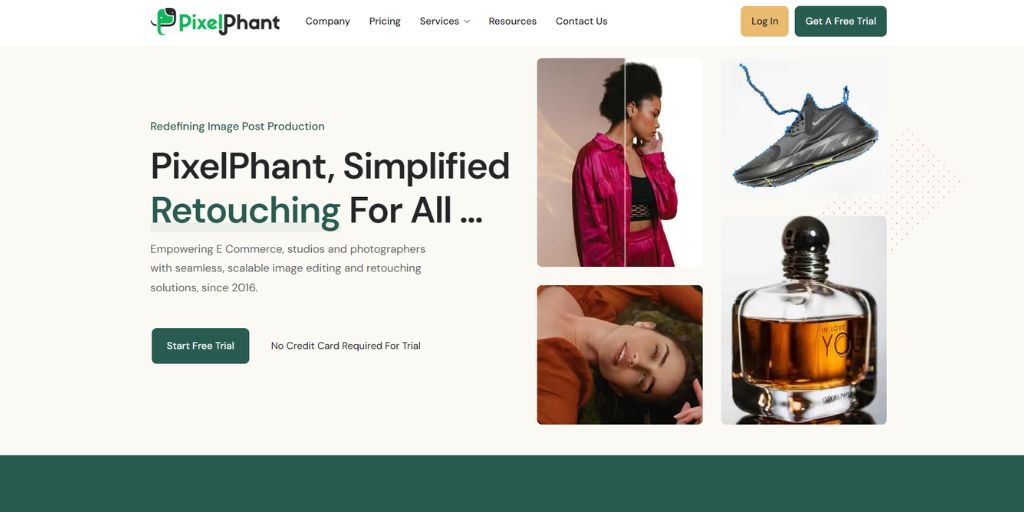Click the PixelPhant wordmark in header
Image resolution: width=1024 pixels, height=512 pixels.
click(229, 23)
